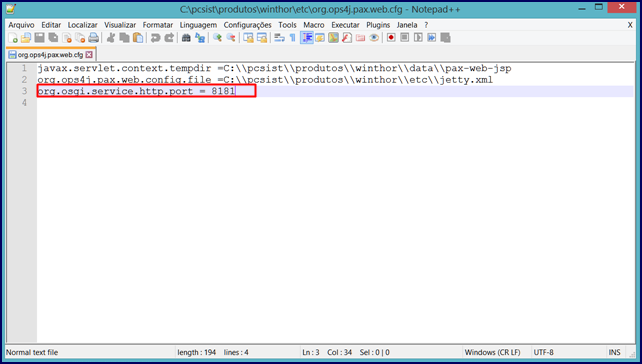Open the Tools menu

(287, 25)
